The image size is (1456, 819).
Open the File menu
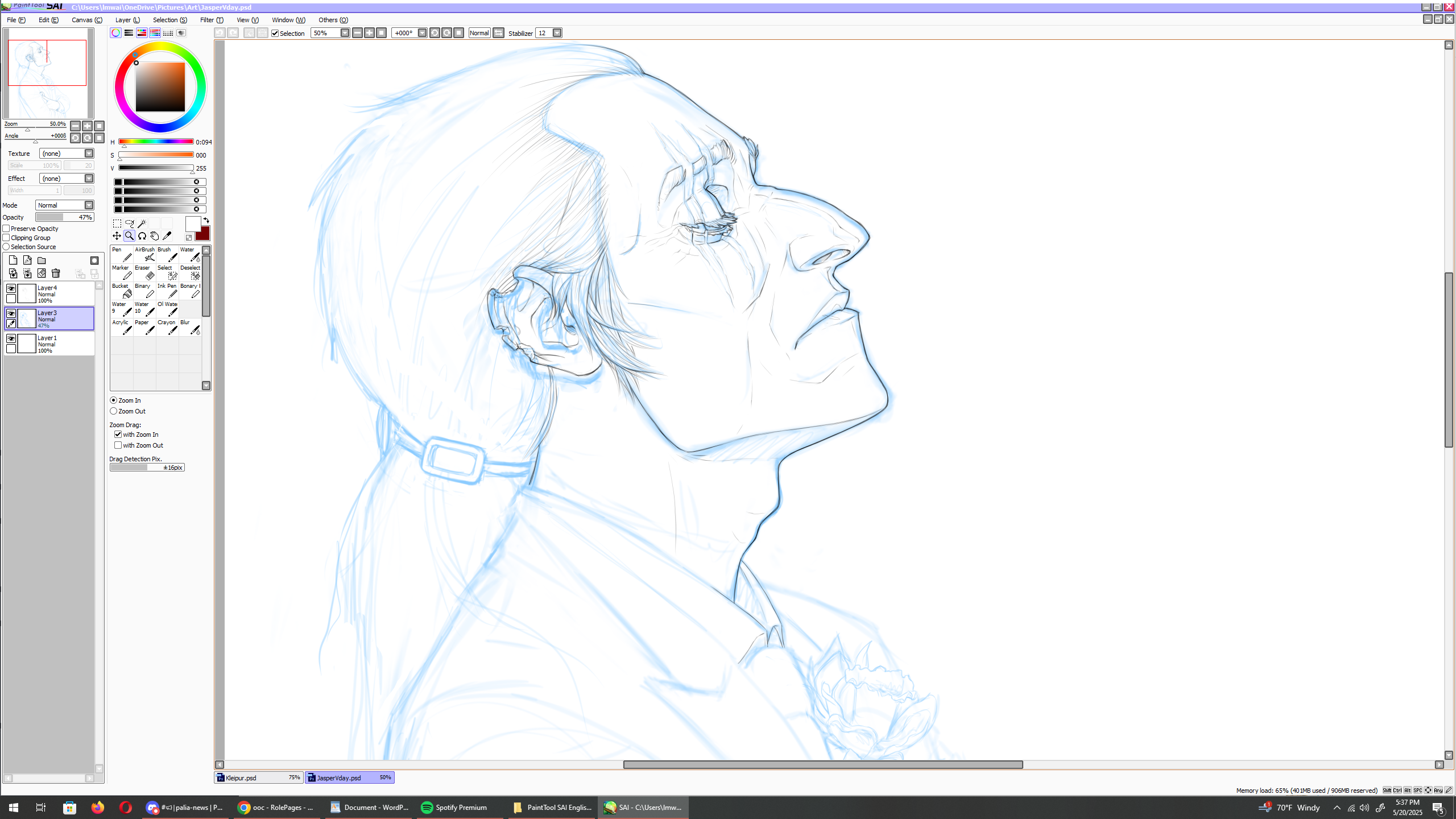coord(16,20)
